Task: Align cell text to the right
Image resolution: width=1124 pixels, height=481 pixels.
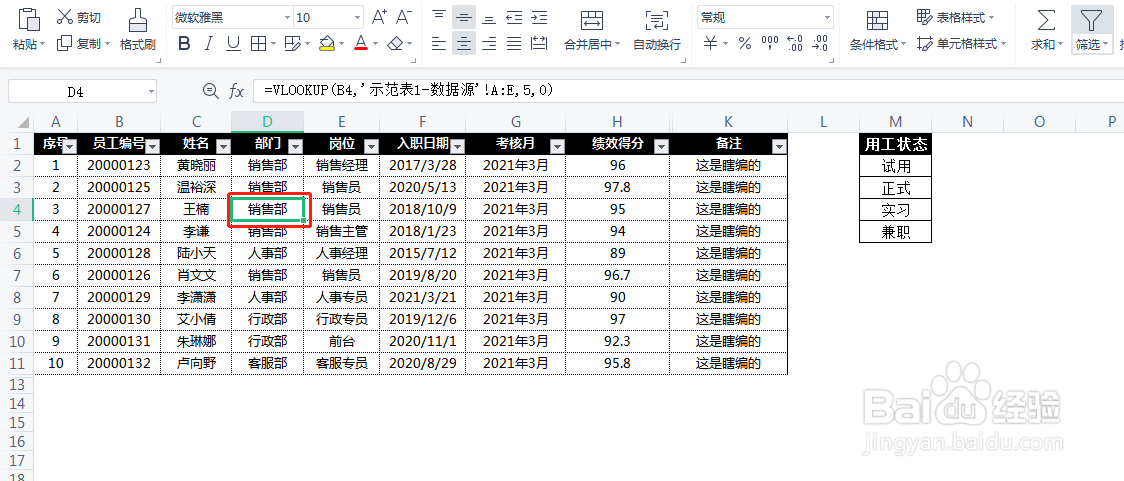Action: (x=489, y=44)
